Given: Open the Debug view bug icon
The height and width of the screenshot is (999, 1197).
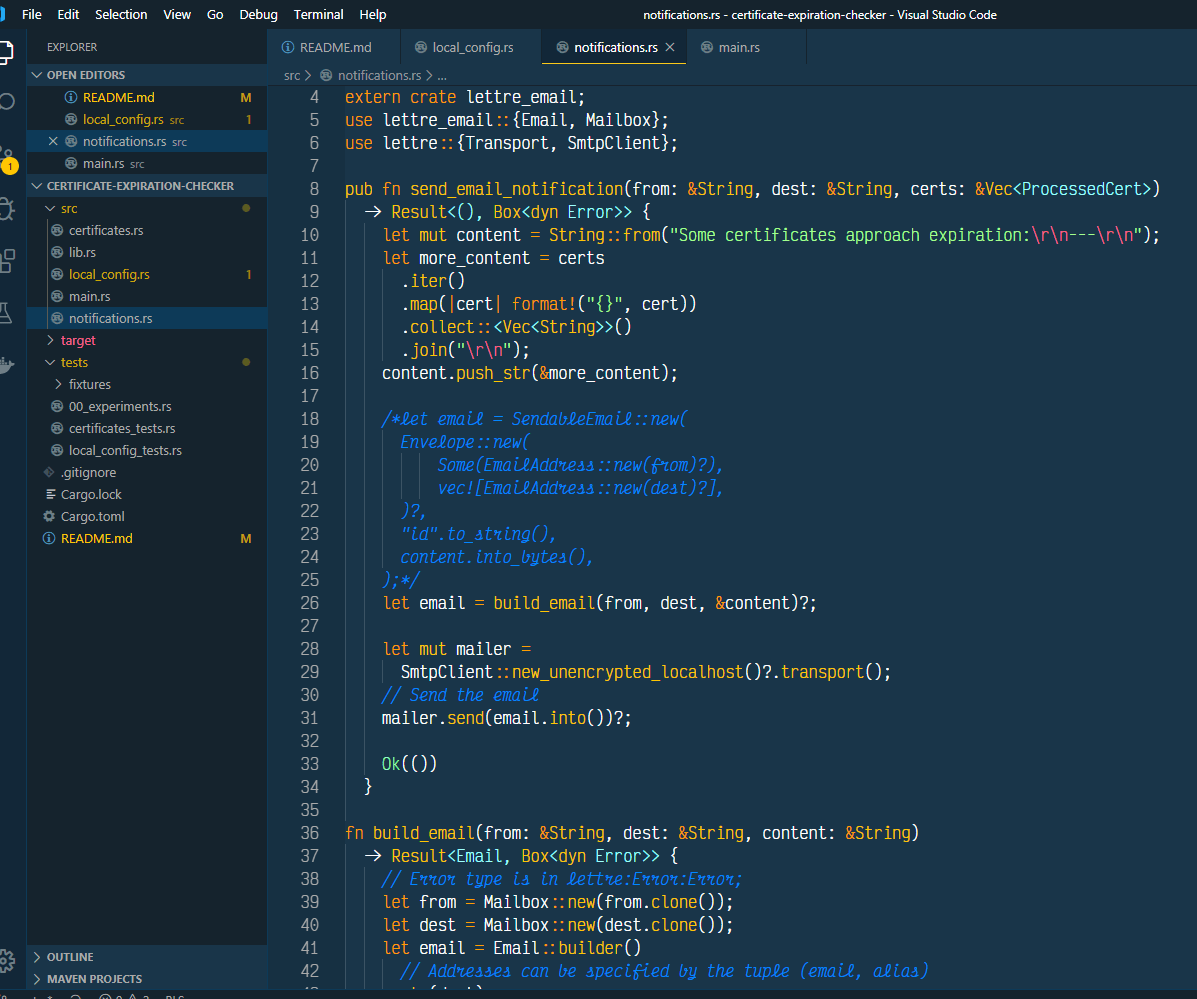Looking at the screenshot, I should pos(6,208).
